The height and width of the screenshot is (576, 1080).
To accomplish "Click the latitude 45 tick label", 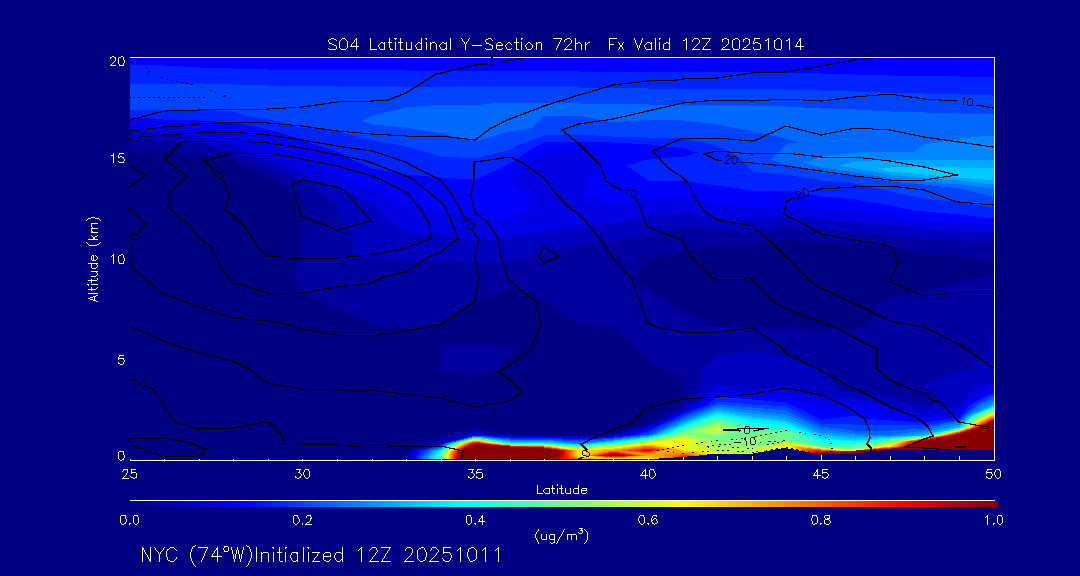I will 821,473.
